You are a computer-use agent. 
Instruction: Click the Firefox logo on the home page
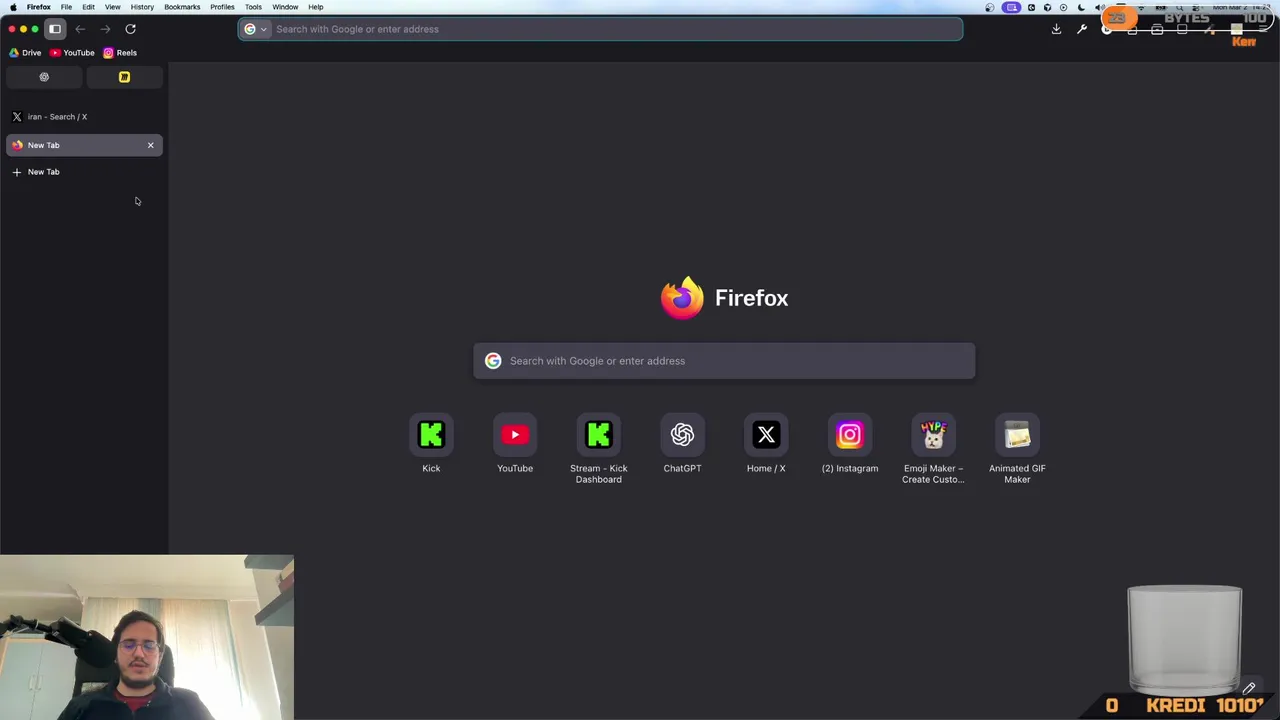(682, 298)
